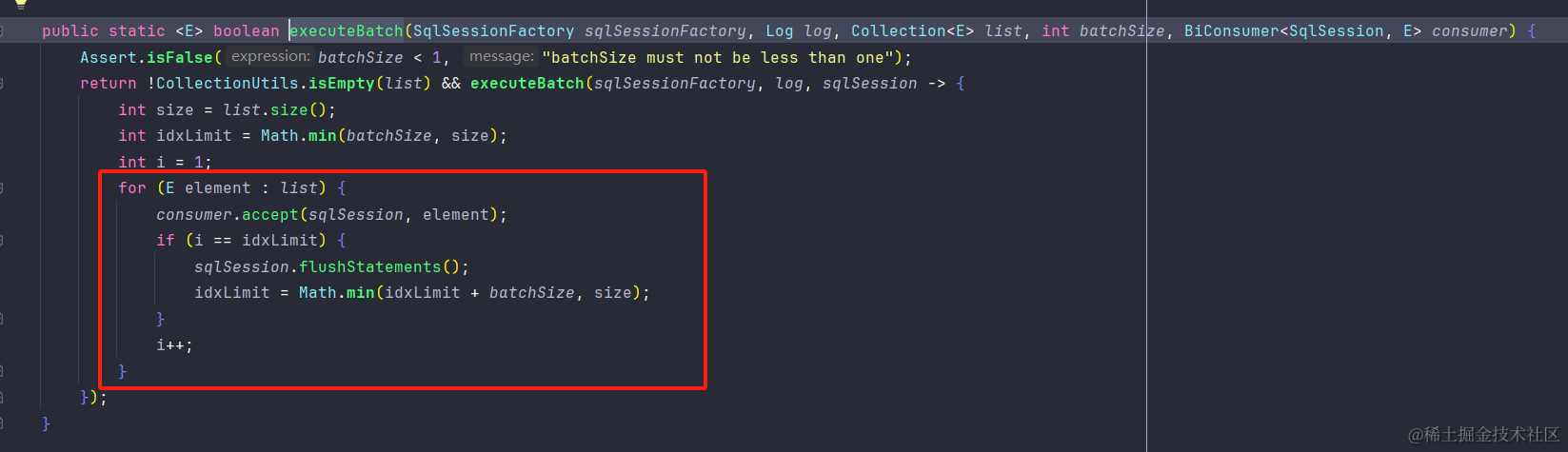The width and height of the screenshot is (1568, 452).
Task: Collapse the return lambda fold marker
Action: tap(2, 84)
